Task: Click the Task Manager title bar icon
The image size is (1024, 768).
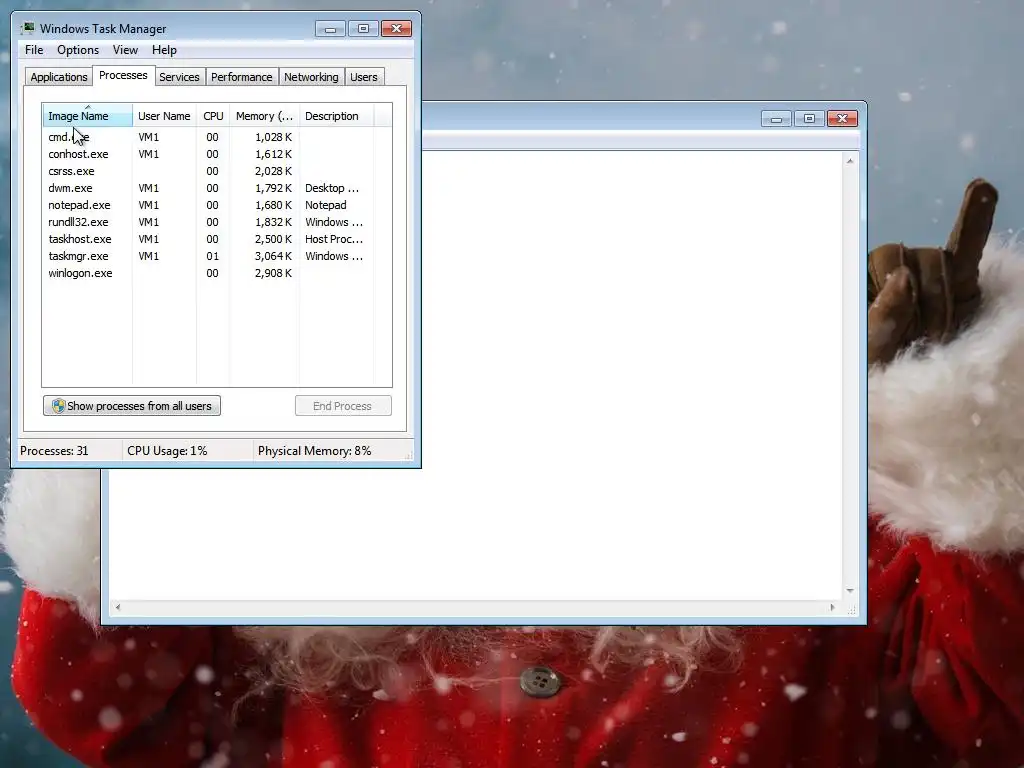Action: [27, 28]
